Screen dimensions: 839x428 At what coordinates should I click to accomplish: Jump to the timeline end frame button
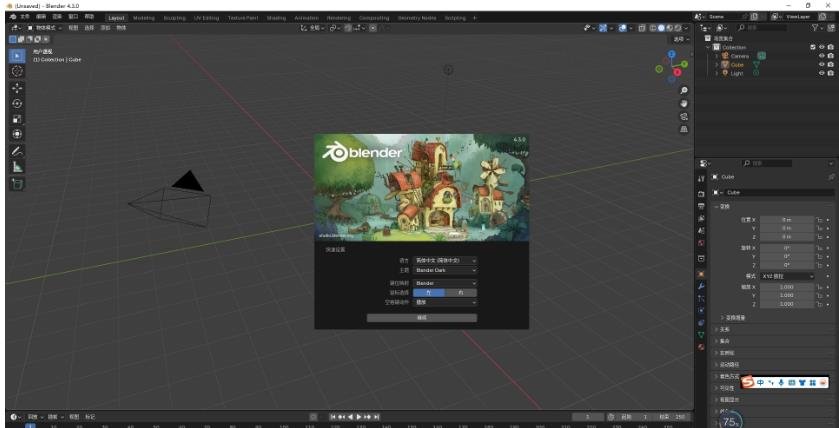click(377, 417)
